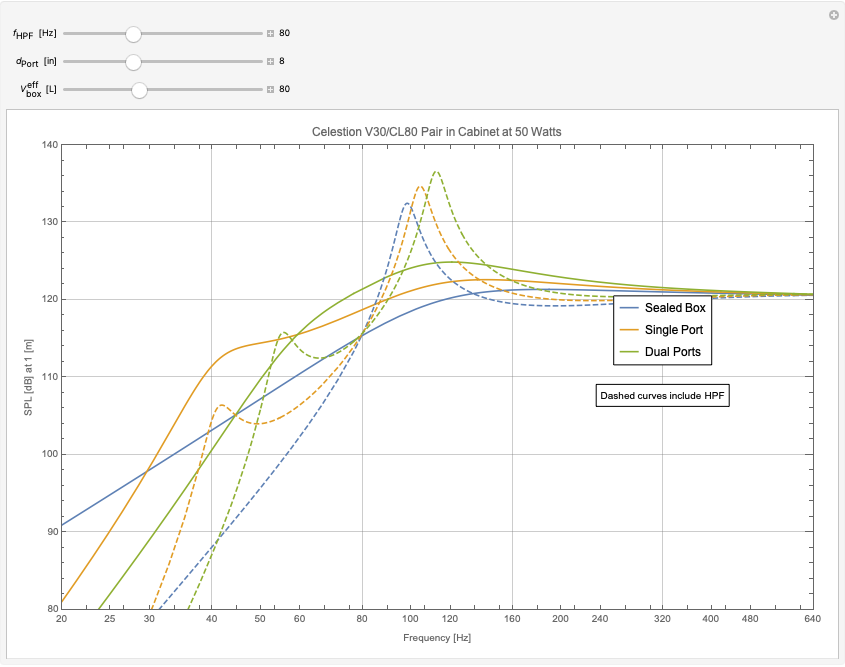Click the 140 tick label on SPL axis
Screen dimensions: 845x667
click(50, 144)
